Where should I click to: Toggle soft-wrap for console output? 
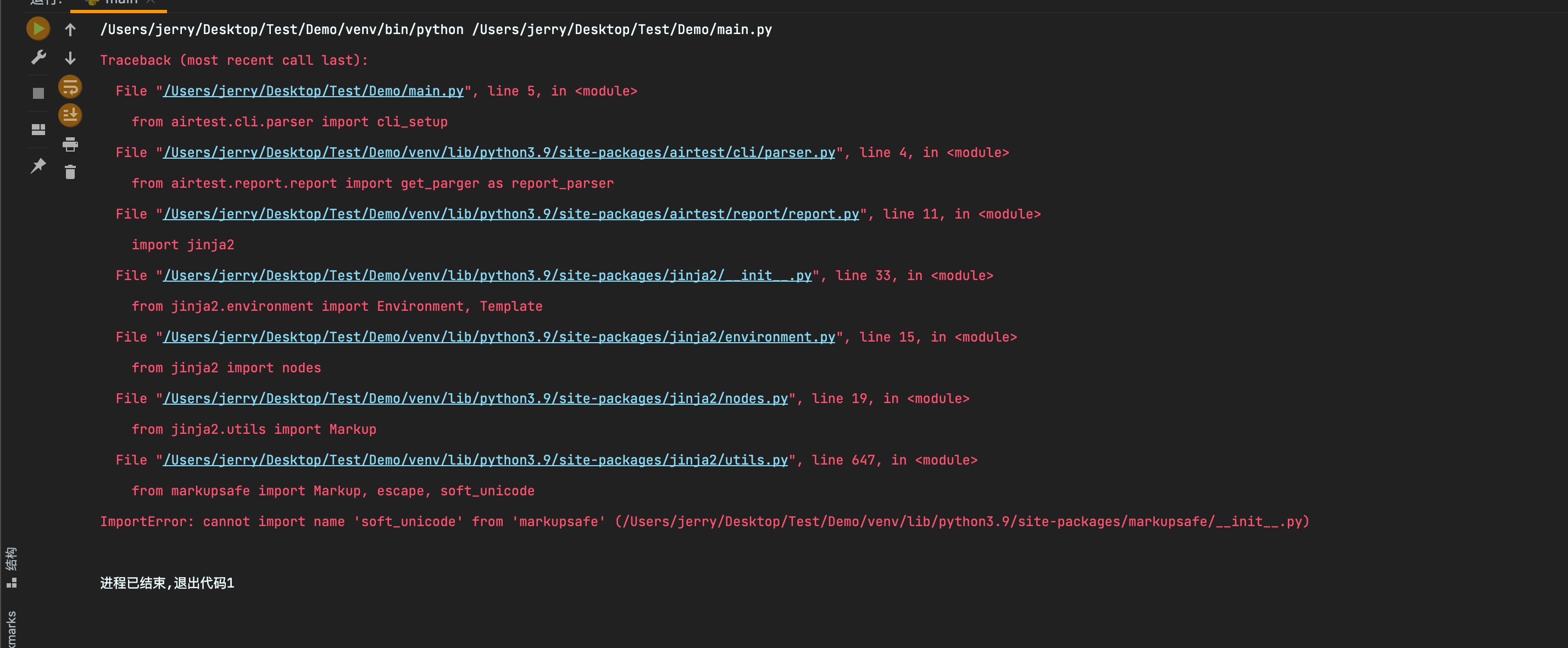coord(70,87)
